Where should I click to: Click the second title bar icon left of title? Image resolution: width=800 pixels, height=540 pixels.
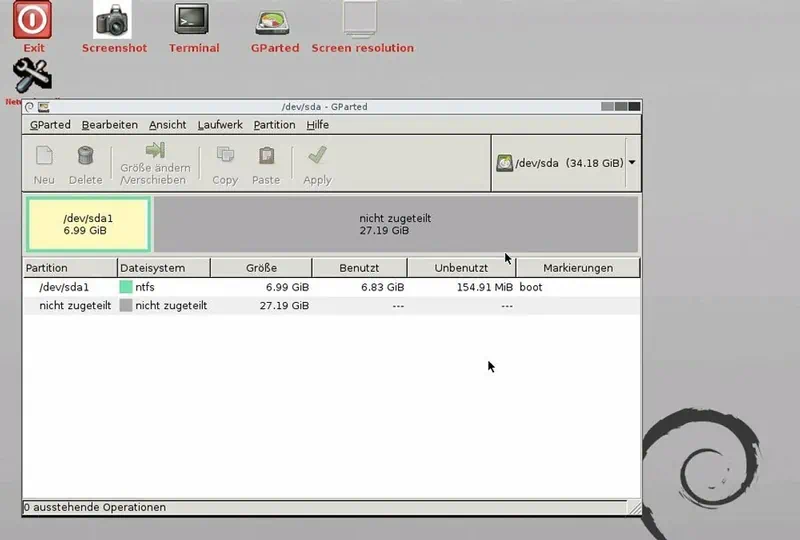click(43, 107)
